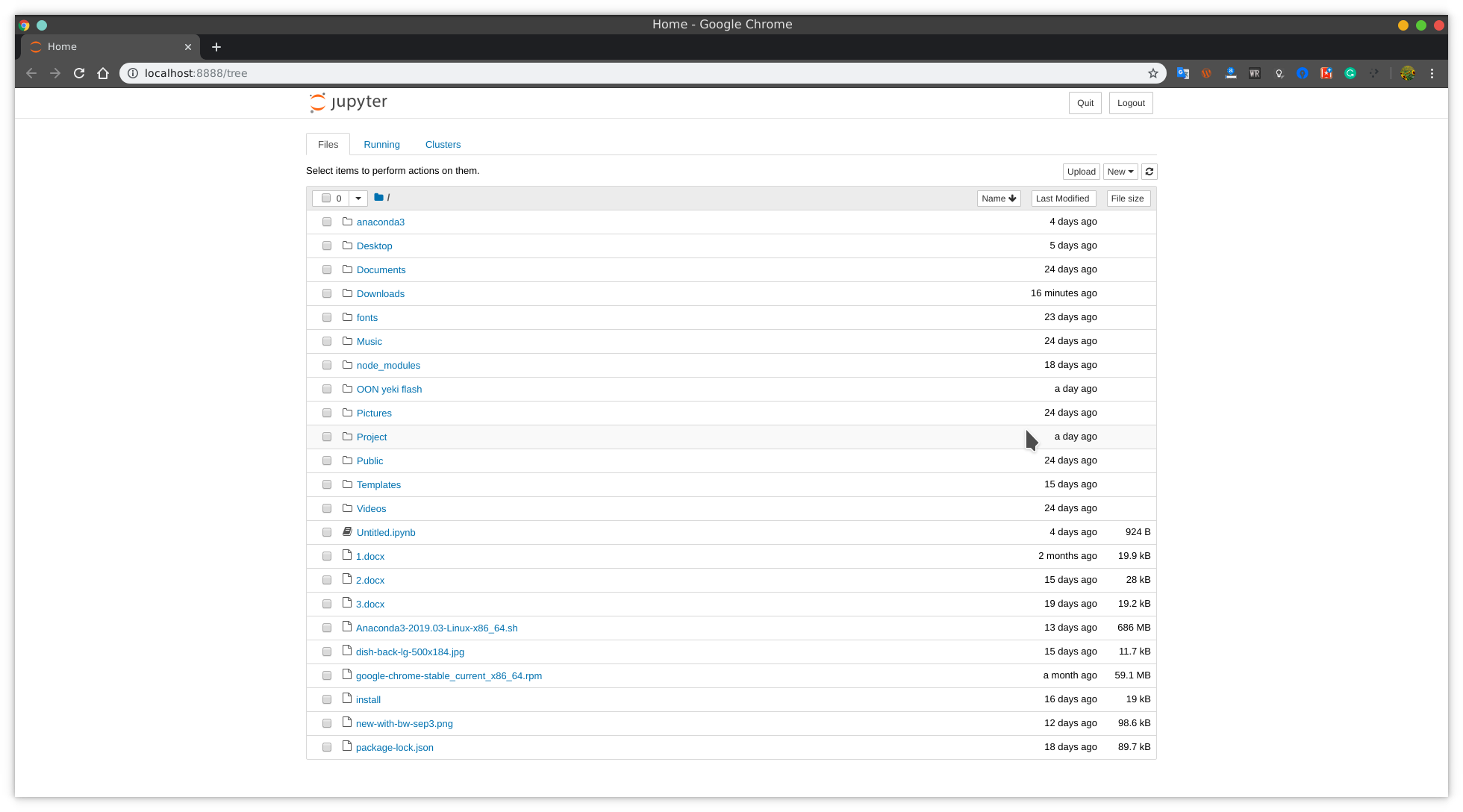Screen dimensions: 1463x812
Task: Open the Project folder
Action: point(371,436)
